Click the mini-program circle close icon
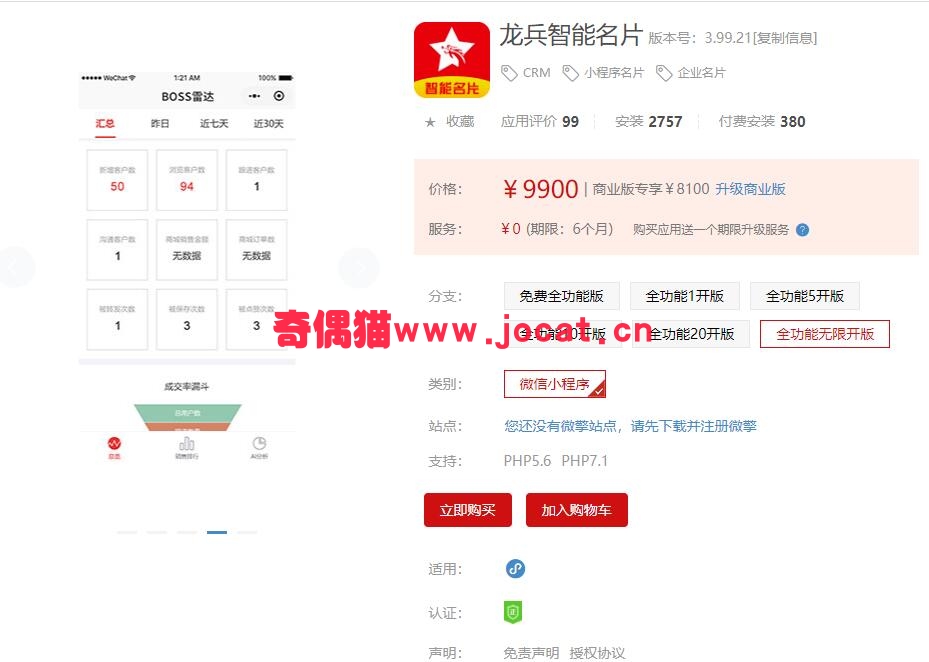The width and height of the screenshot is (929, 662). click(x=279, y=96)
